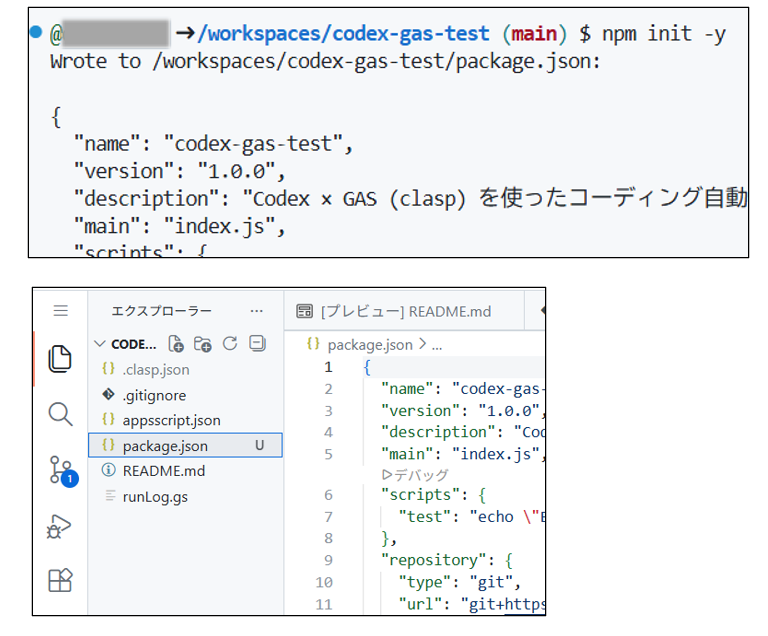Click the package.json path in terminal output
Screen dimensions: 768x636
click(372, 62)
